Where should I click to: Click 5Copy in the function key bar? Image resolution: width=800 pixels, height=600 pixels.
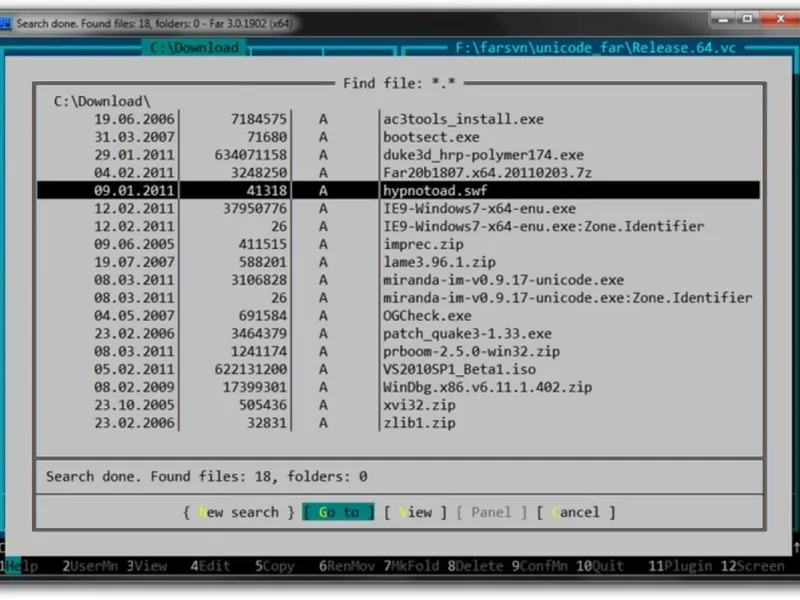click(274, 566)
